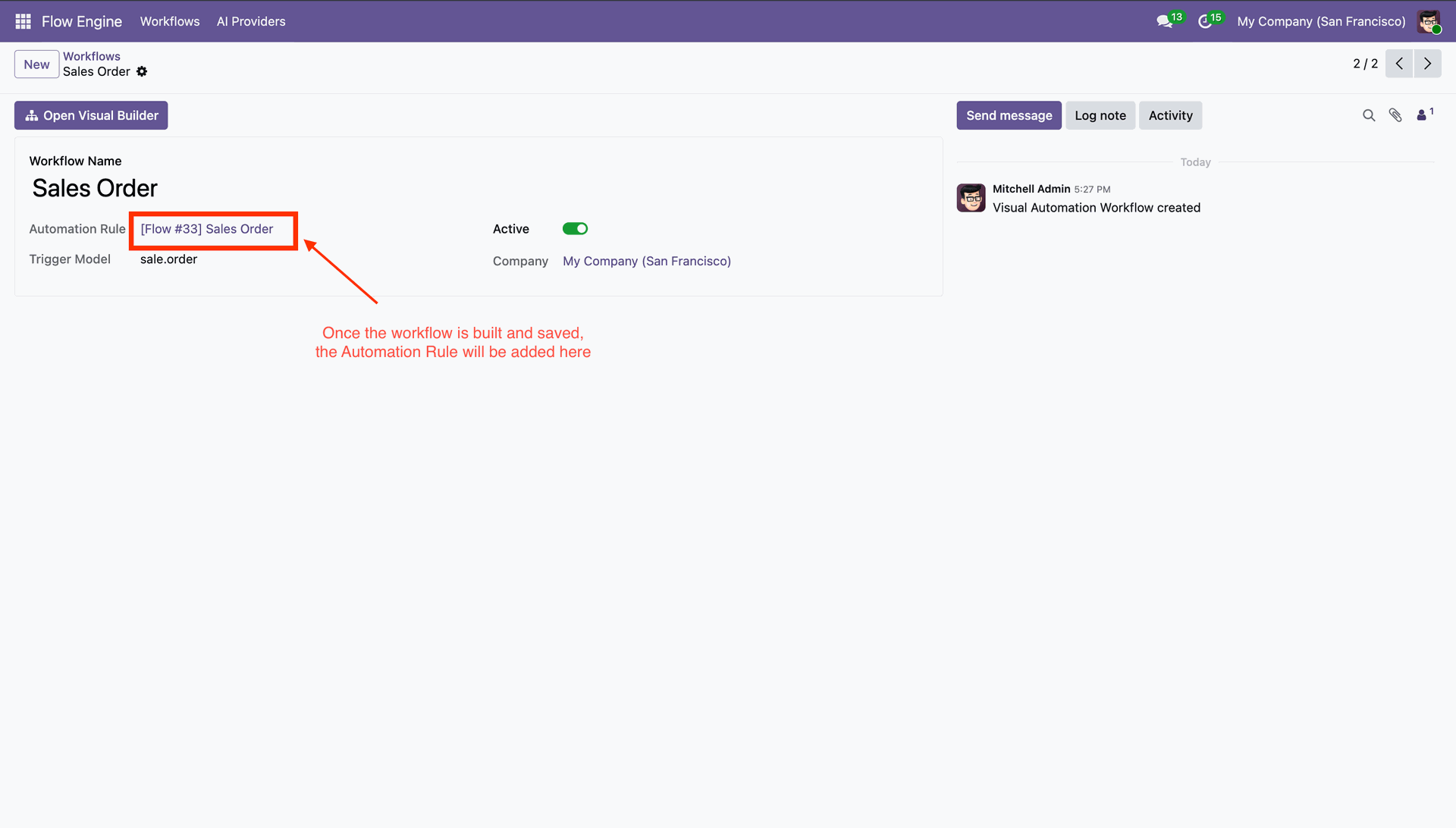This screenshot has height=828, width=1456.
Task: Click the gear icon beside Sales Order
Action: click(142, 71)
